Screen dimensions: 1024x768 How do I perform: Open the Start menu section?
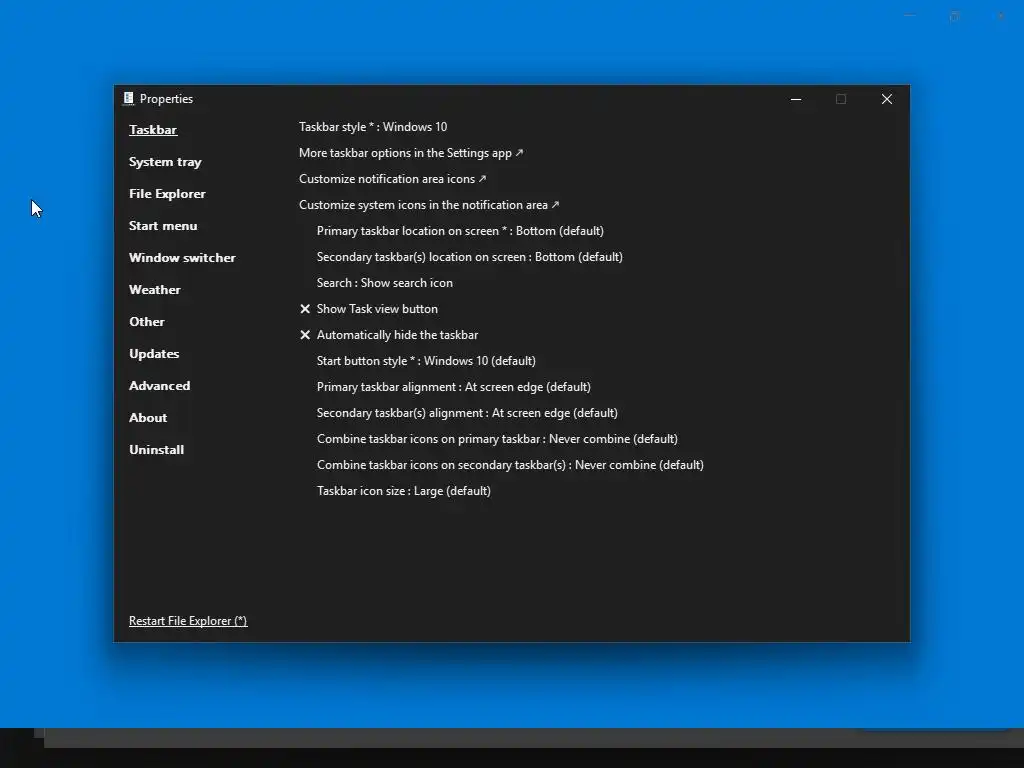coord(163,226)
